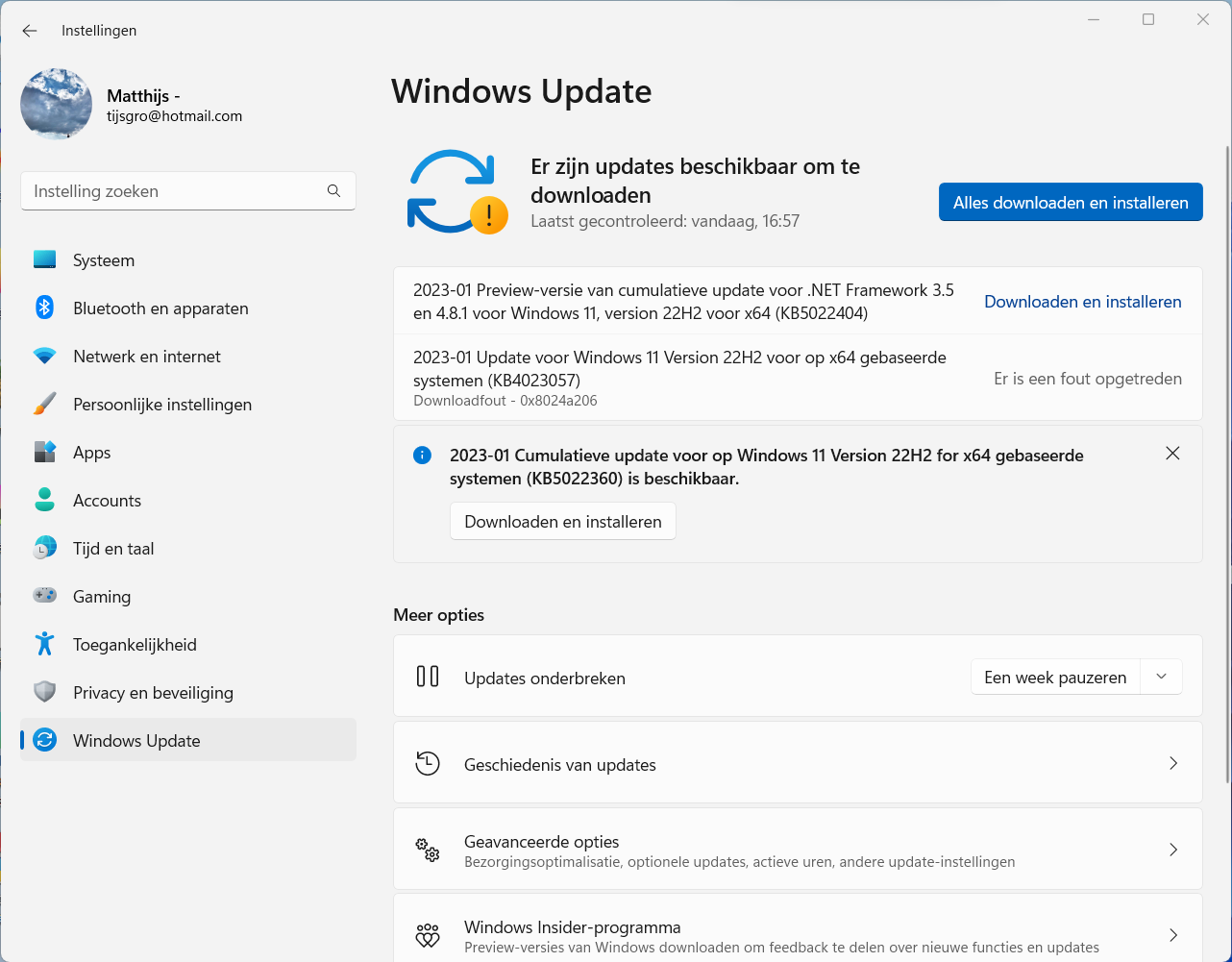Expand Geavanceerde opties chevron
Image resolution: width=1232 pixels, height=962 pixels.
(x=1172, y=850)
